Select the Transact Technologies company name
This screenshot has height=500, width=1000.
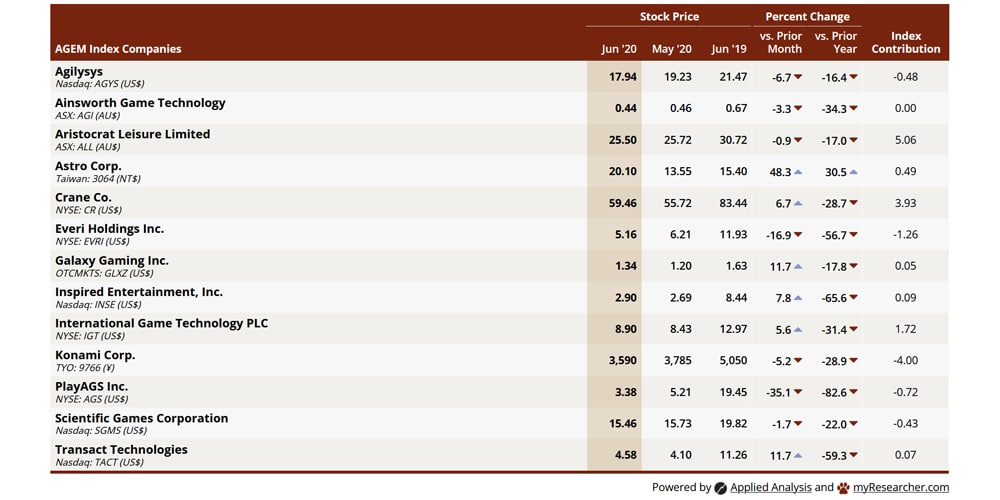click(x=121, y=449)
